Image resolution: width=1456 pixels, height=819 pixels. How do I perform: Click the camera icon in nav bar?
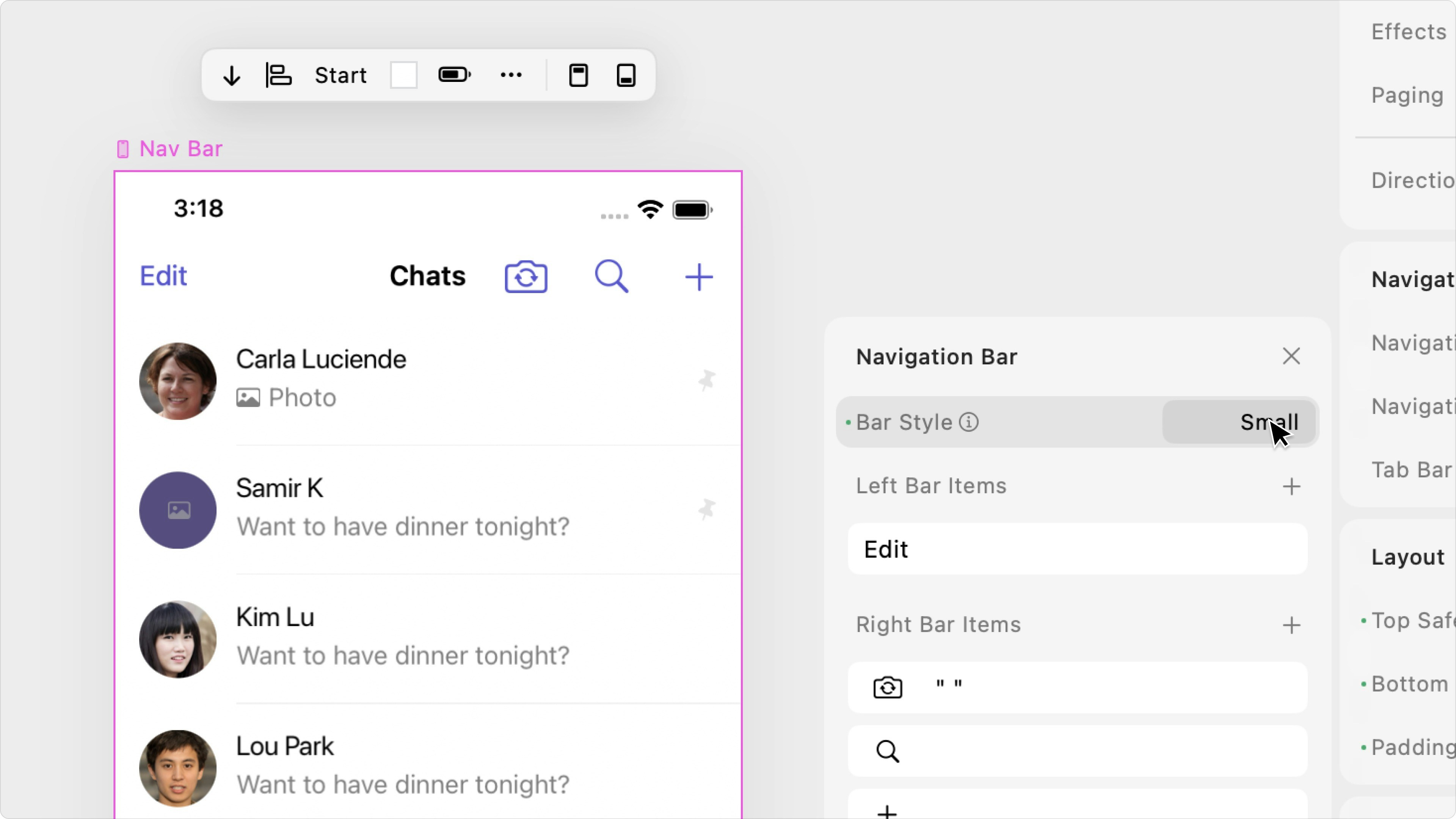[526, 277]
